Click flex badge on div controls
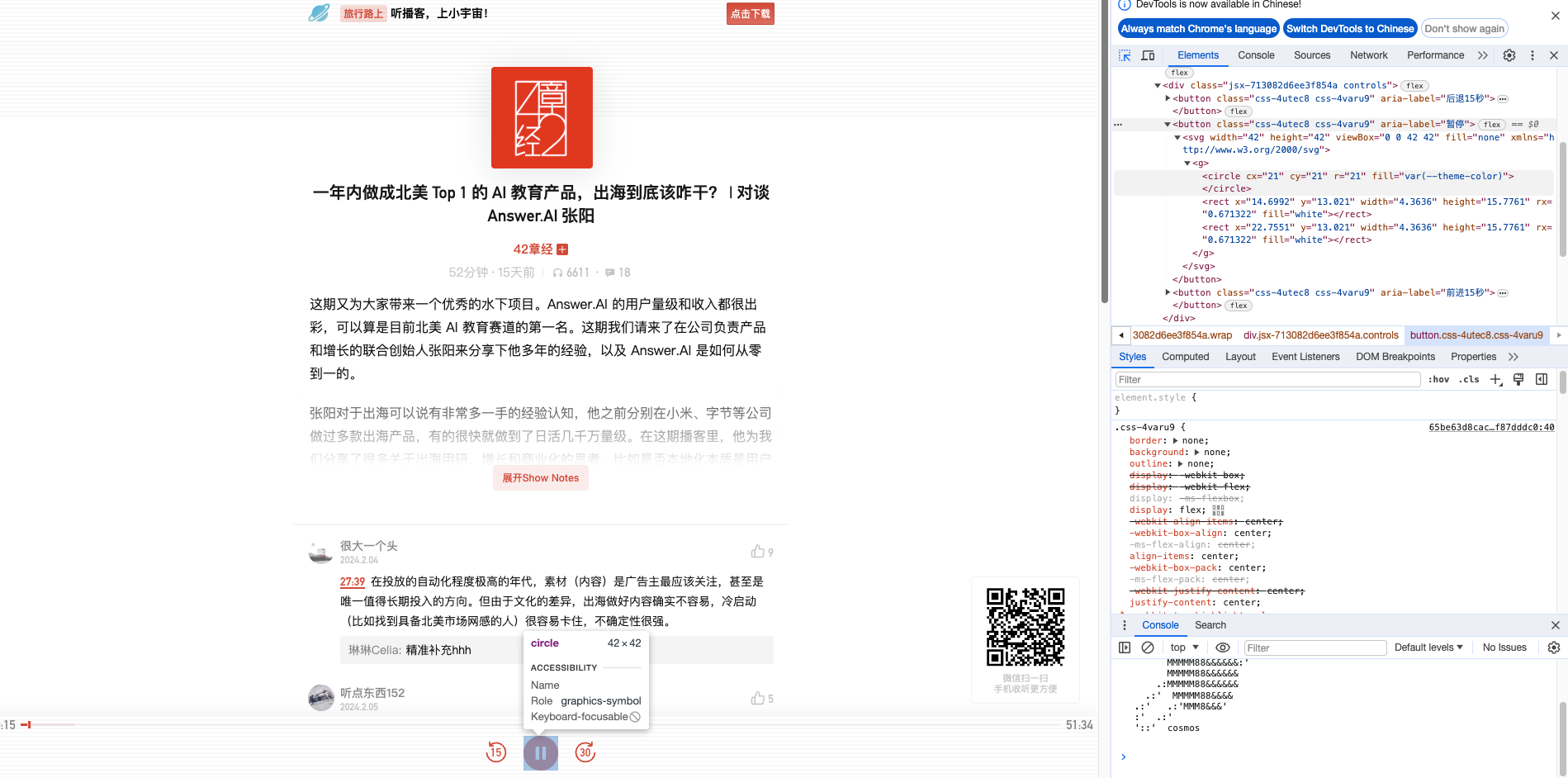1568x778 pixels. tap(1414, 86)
